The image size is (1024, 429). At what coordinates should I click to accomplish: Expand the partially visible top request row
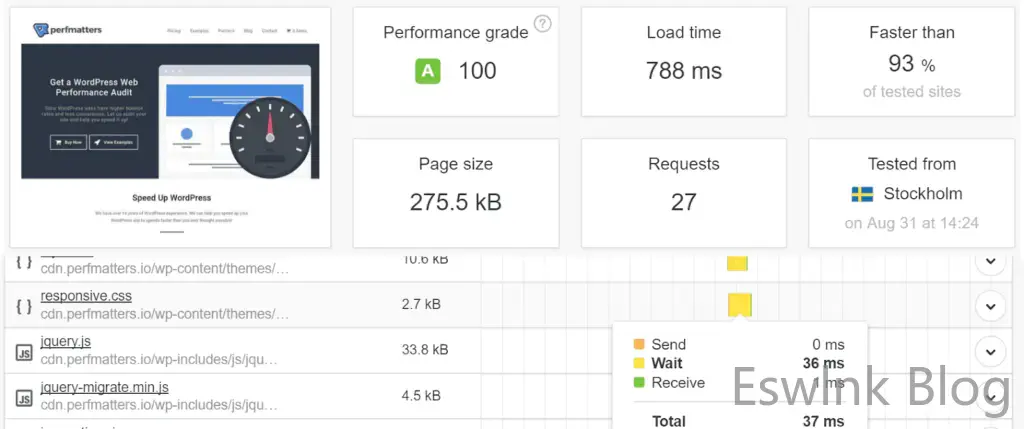click(990, 261)
